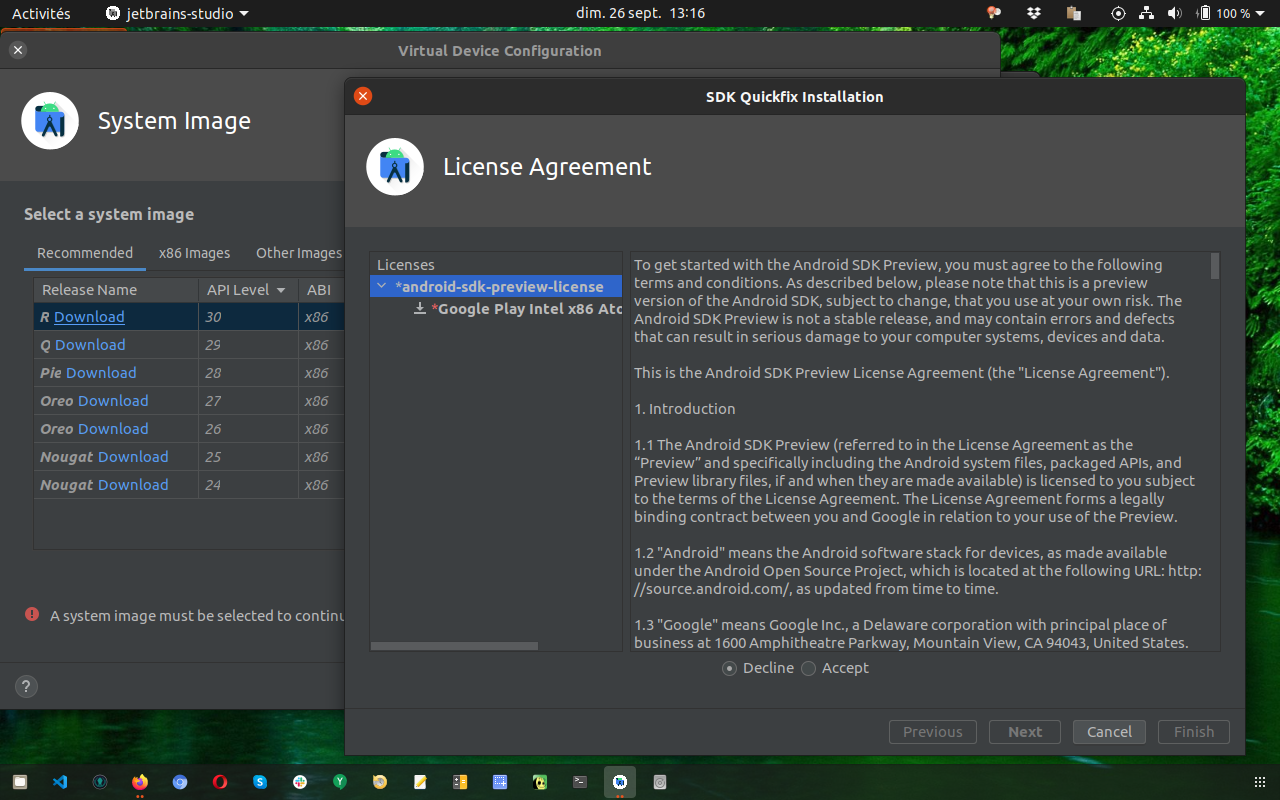The image size is (1280, 800).
Task: Click the Dropbox tray icon
Action: click(x=1034, y=13)
